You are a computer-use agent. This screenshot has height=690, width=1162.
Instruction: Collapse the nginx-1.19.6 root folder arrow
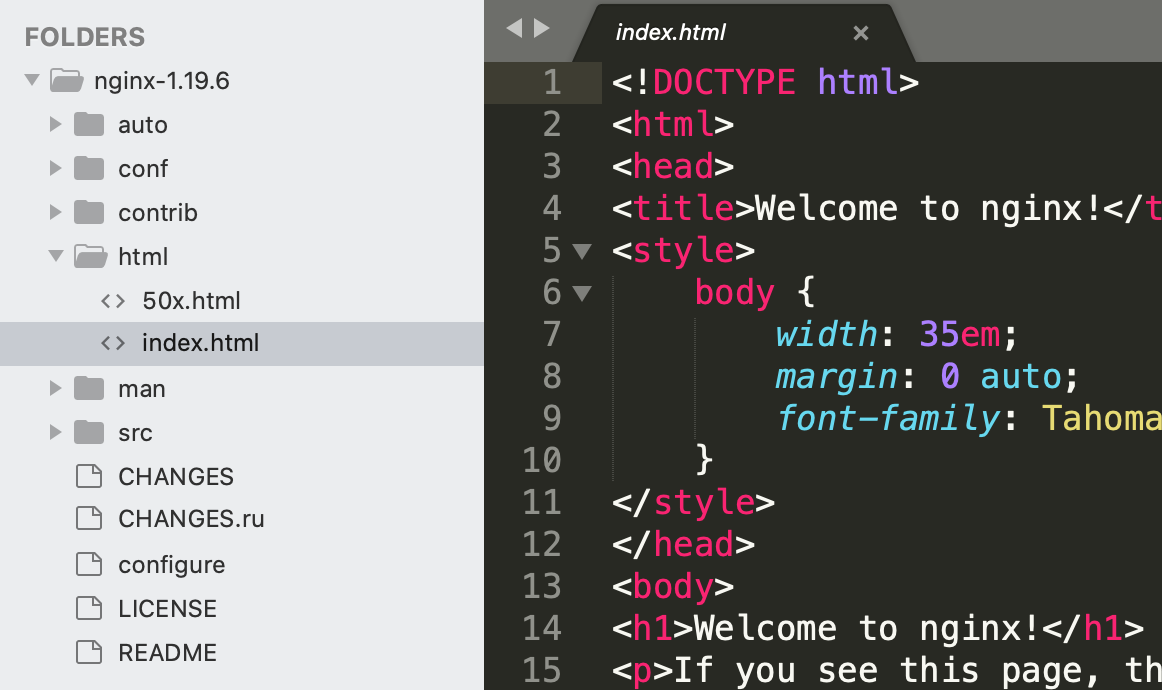click(32, 79)
